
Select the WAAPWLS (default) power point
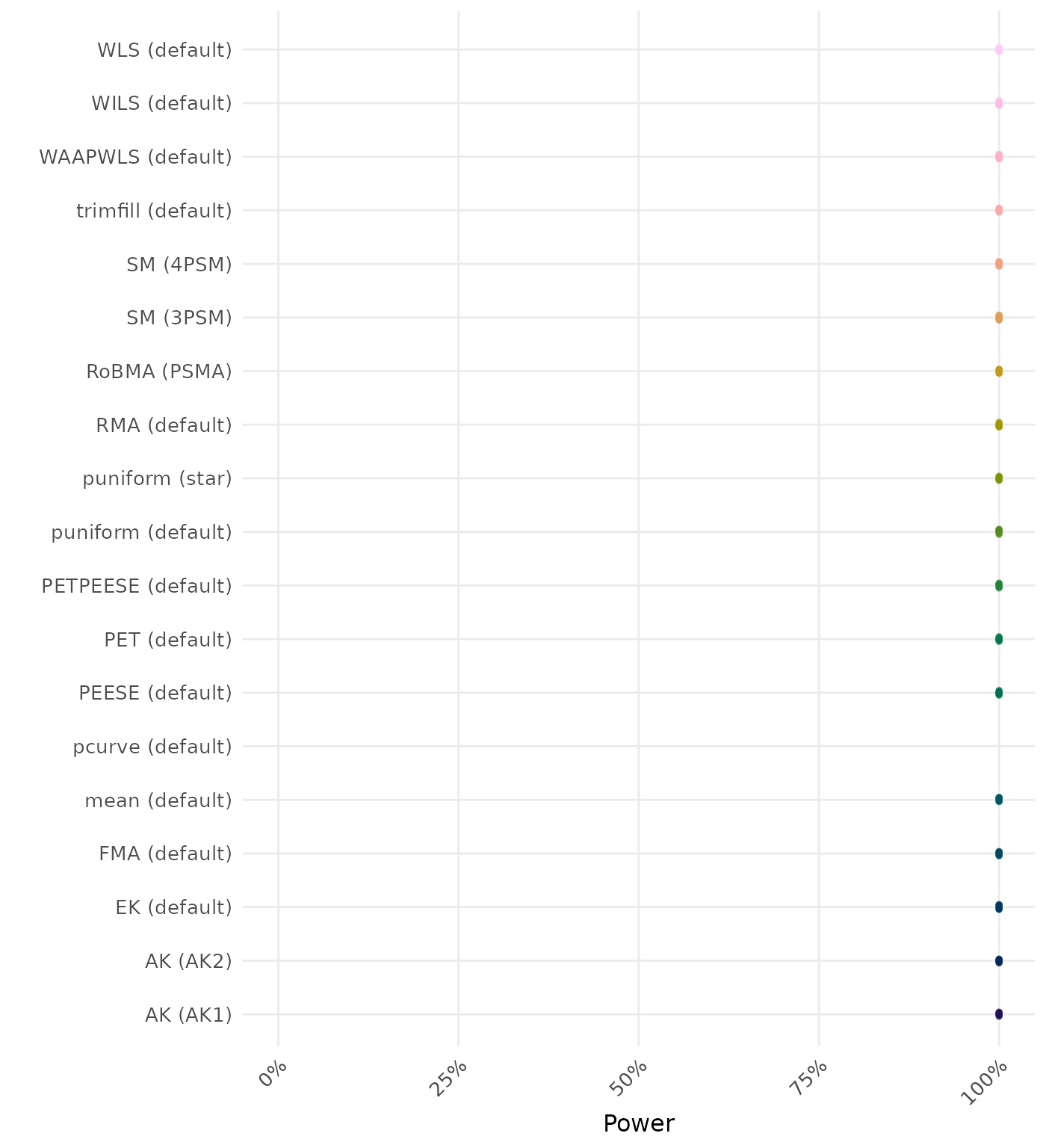click(x=998, y=157)
